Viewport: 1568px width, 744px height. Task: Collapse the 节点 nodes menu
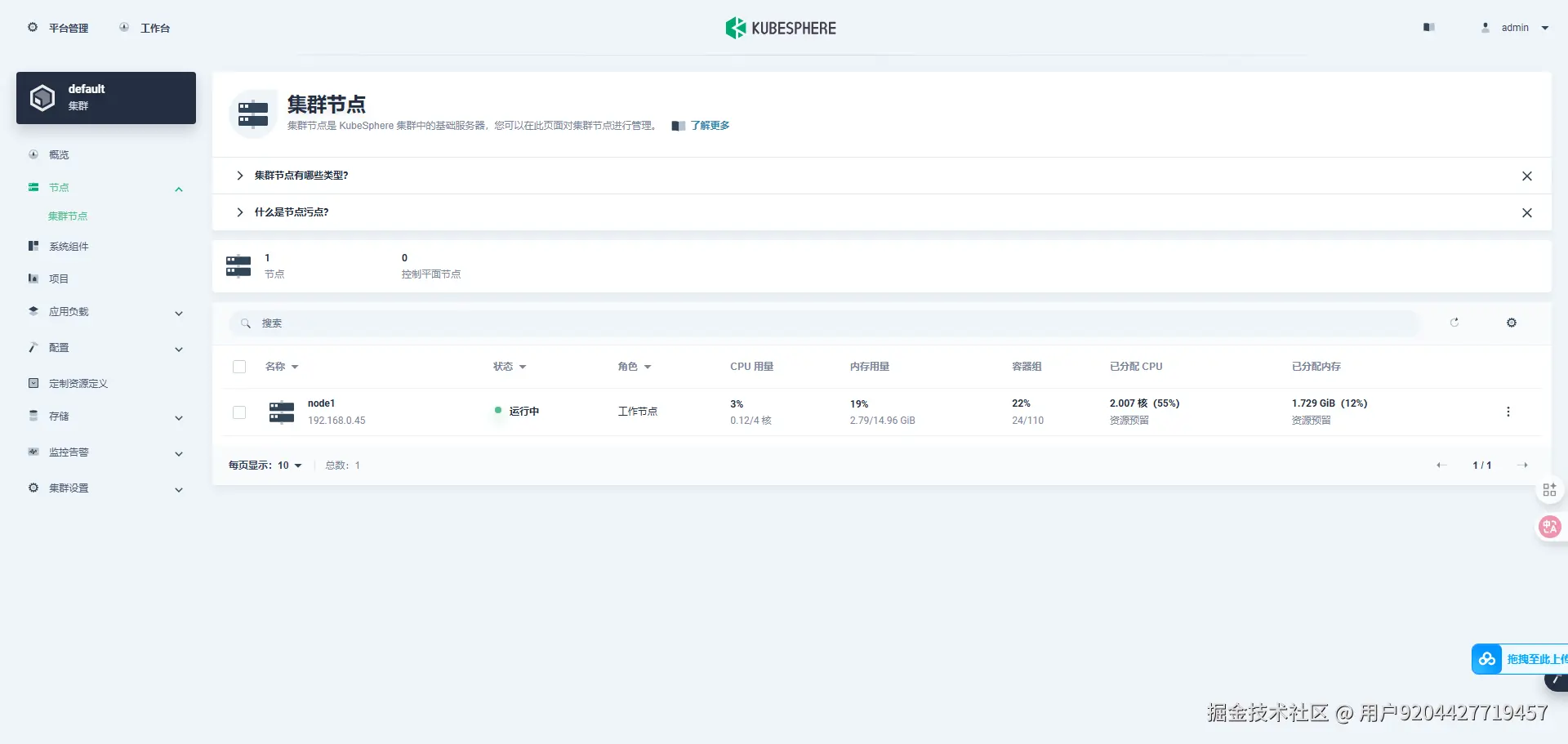pos(179,189)
